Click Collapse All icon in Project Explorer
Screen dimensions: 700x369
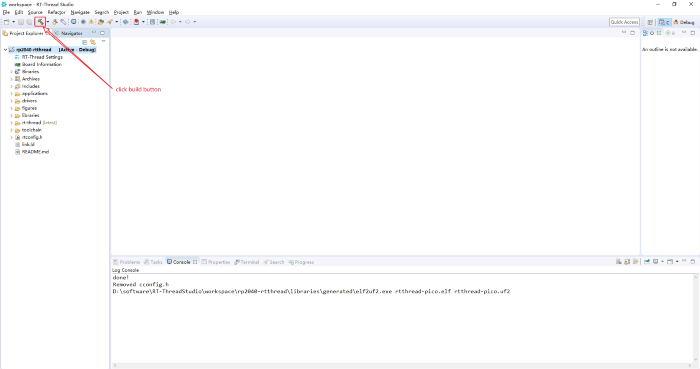[84, 42]
